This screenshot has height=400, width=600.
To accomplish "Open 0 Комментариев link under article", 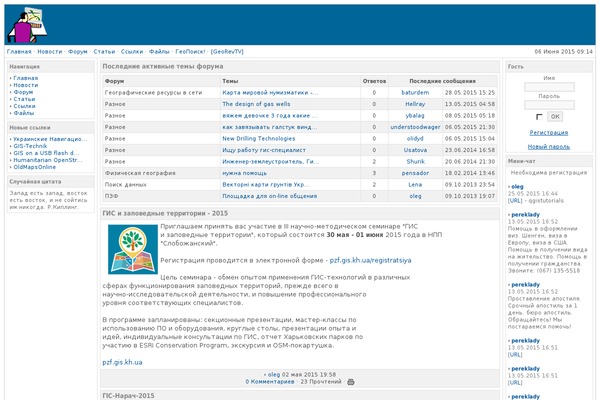I will [270, 382].
